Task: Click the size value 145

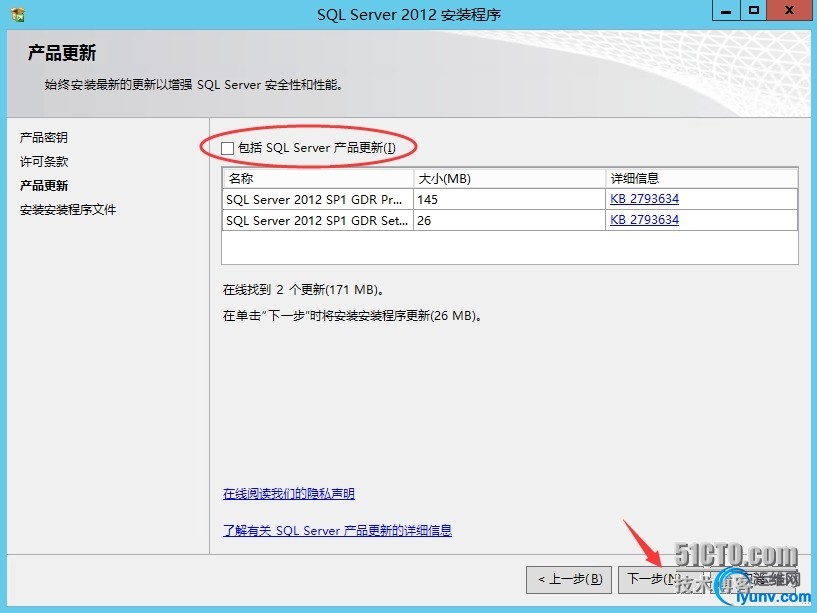Action: [x=427, y=200]
